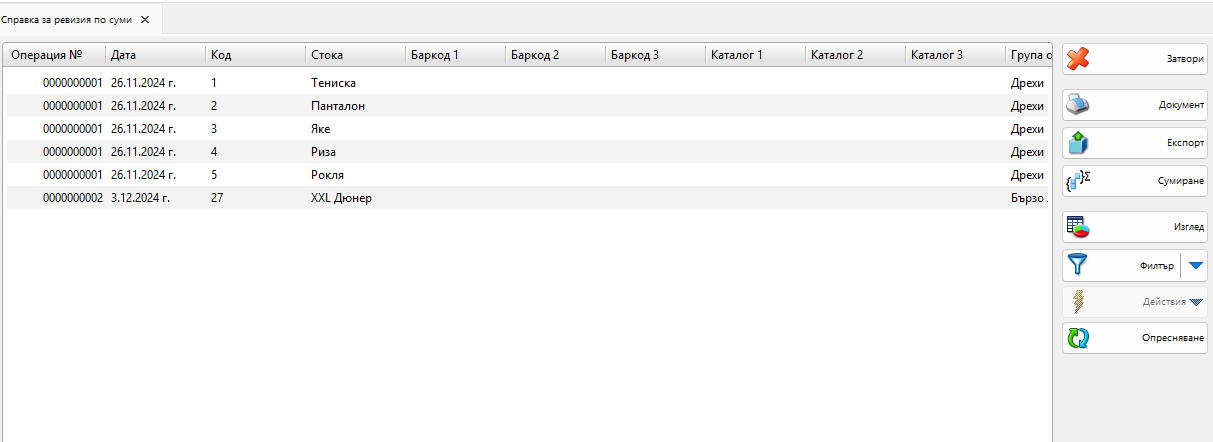
Task: Open the Документ printer icon
Action: (1078, 104)
